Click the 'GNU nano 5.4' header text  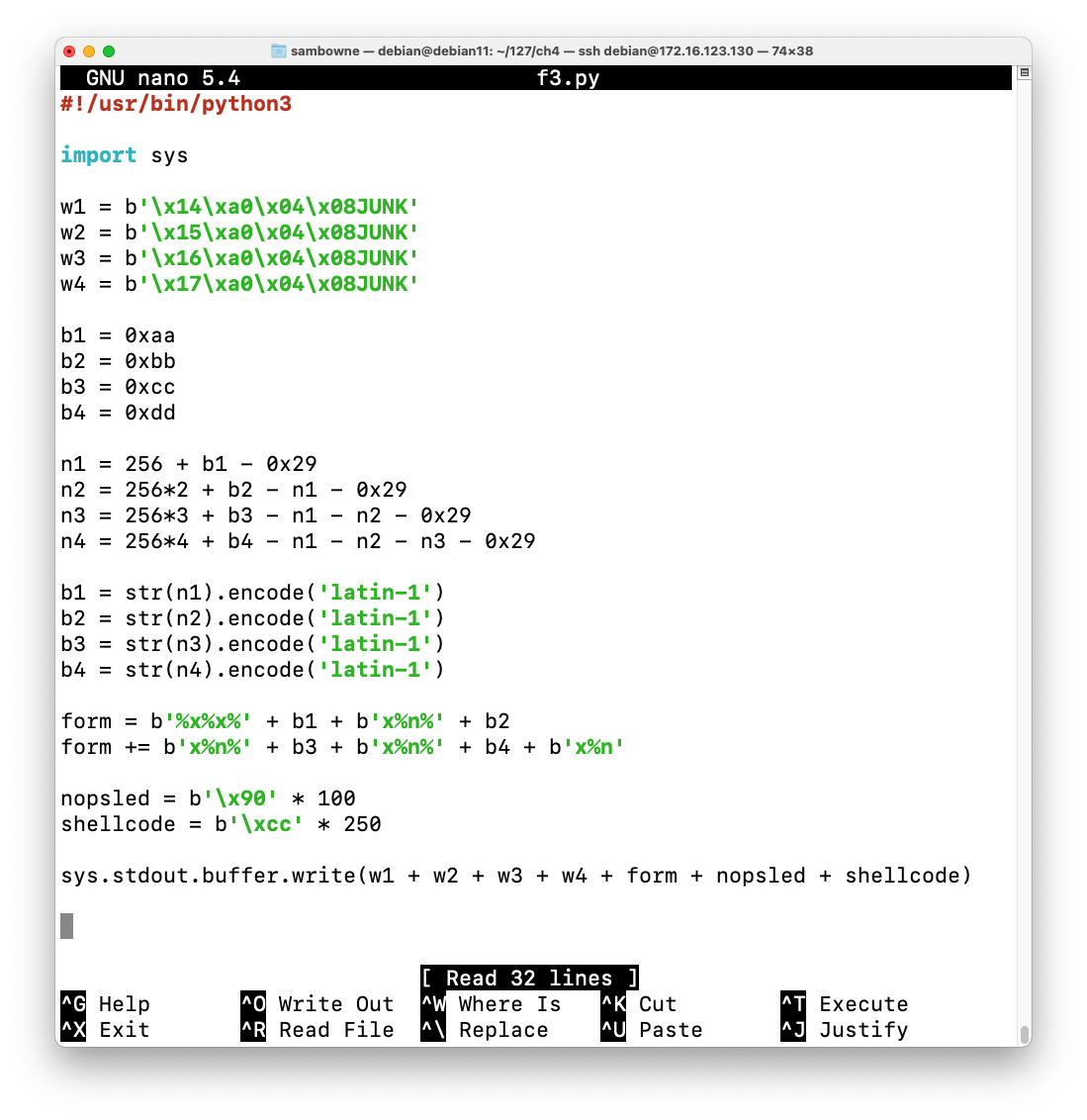pyautogui.click(x=163, y=78)
